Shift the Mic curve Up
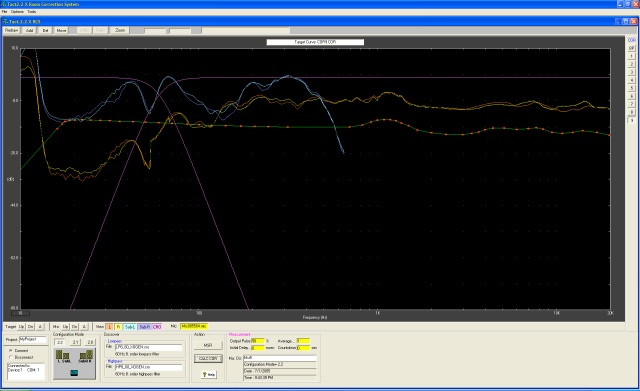 pos(65,327)
